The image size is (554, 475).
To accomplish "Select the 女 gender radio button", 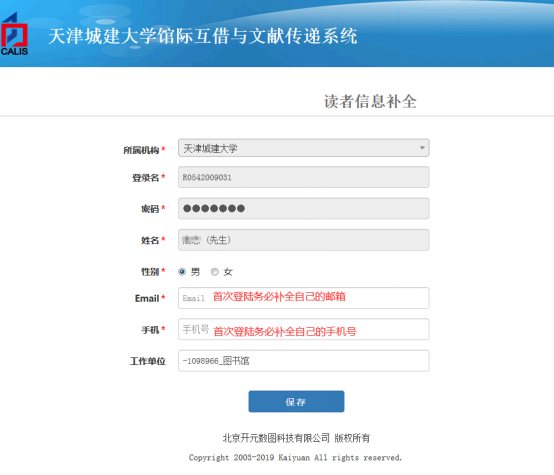I will pyautogui.click(x=214, y=272).
